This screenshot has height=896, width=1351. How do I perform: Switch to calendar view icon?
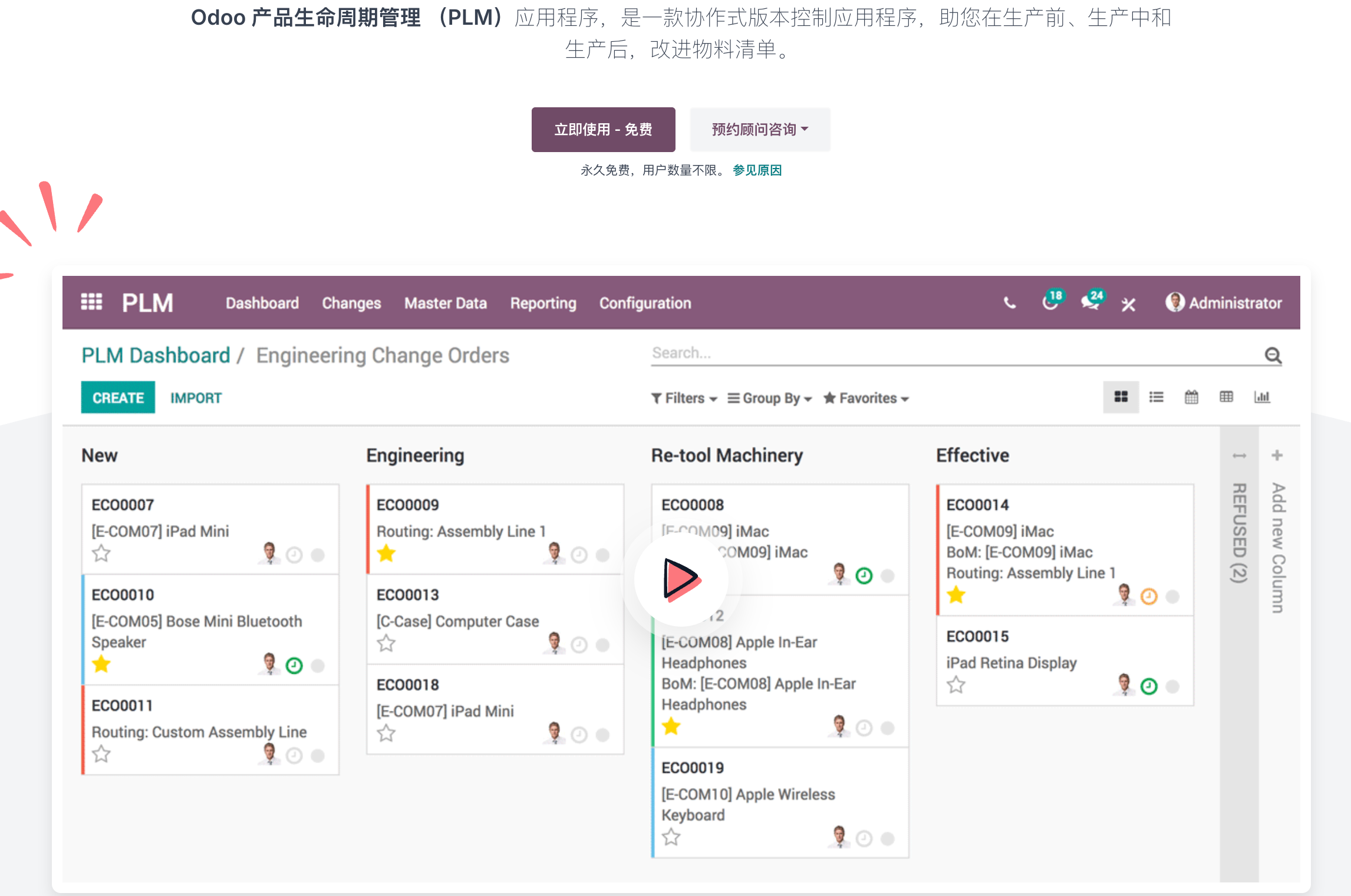point(1191,397)
